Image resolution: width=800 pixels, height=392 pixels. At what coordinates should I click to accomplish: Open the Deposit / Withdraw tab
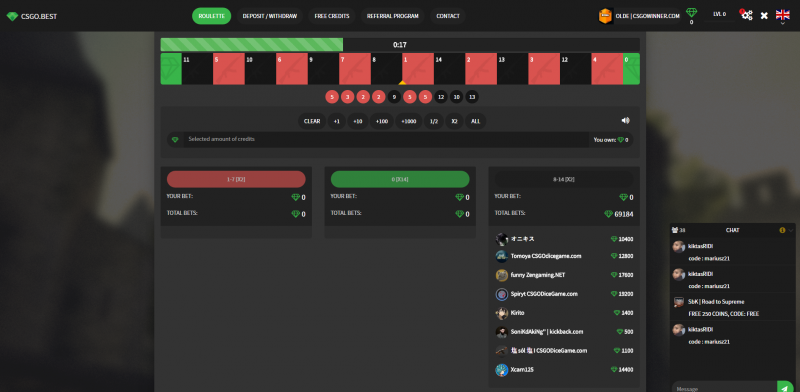(269, 16)
